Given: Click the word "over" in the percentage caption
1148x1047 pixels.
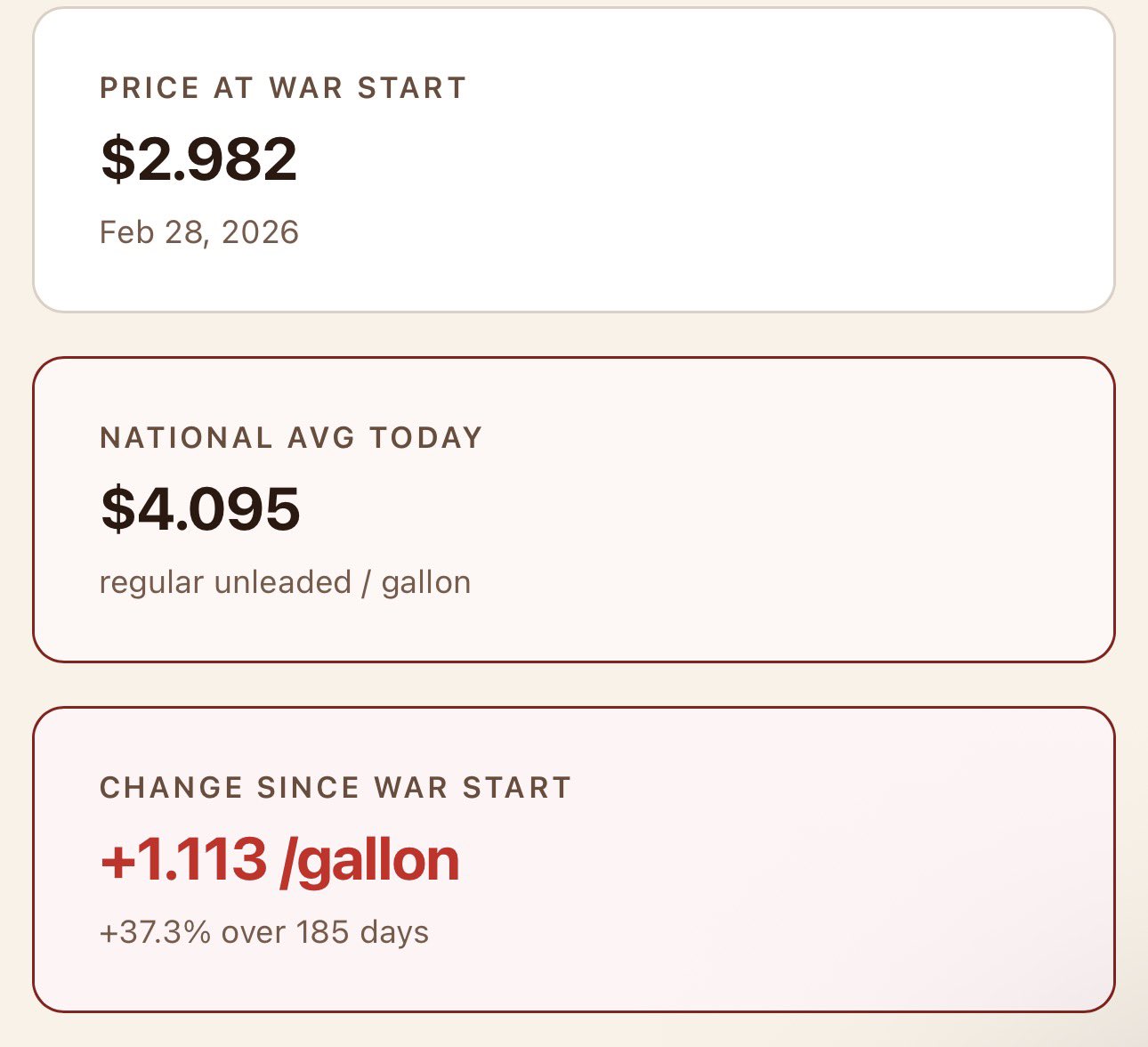Looking at the screenshot, I should click(x=255, y=933).
